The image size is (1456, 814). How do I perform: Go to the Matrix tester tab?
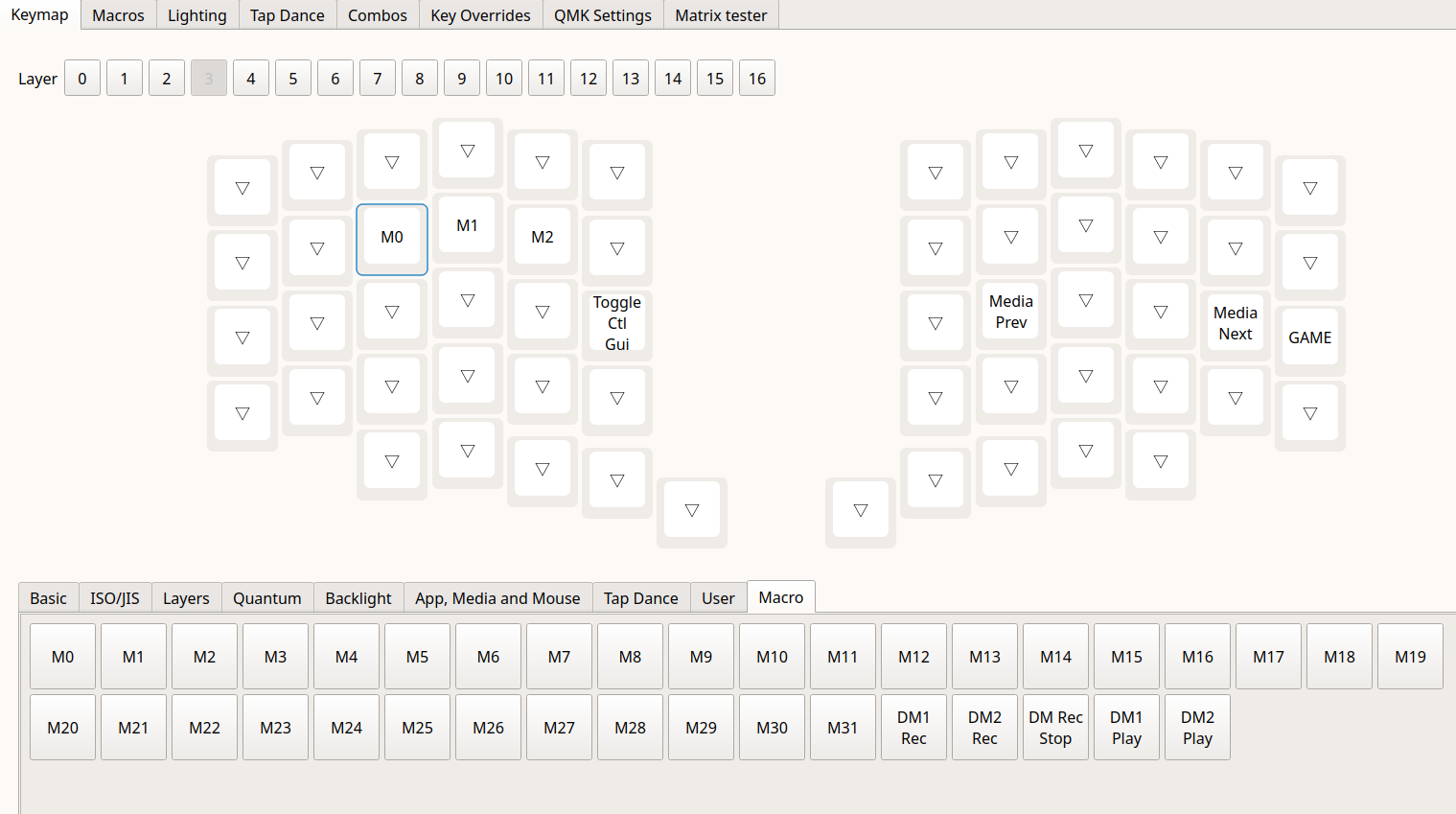pos(721,15)
